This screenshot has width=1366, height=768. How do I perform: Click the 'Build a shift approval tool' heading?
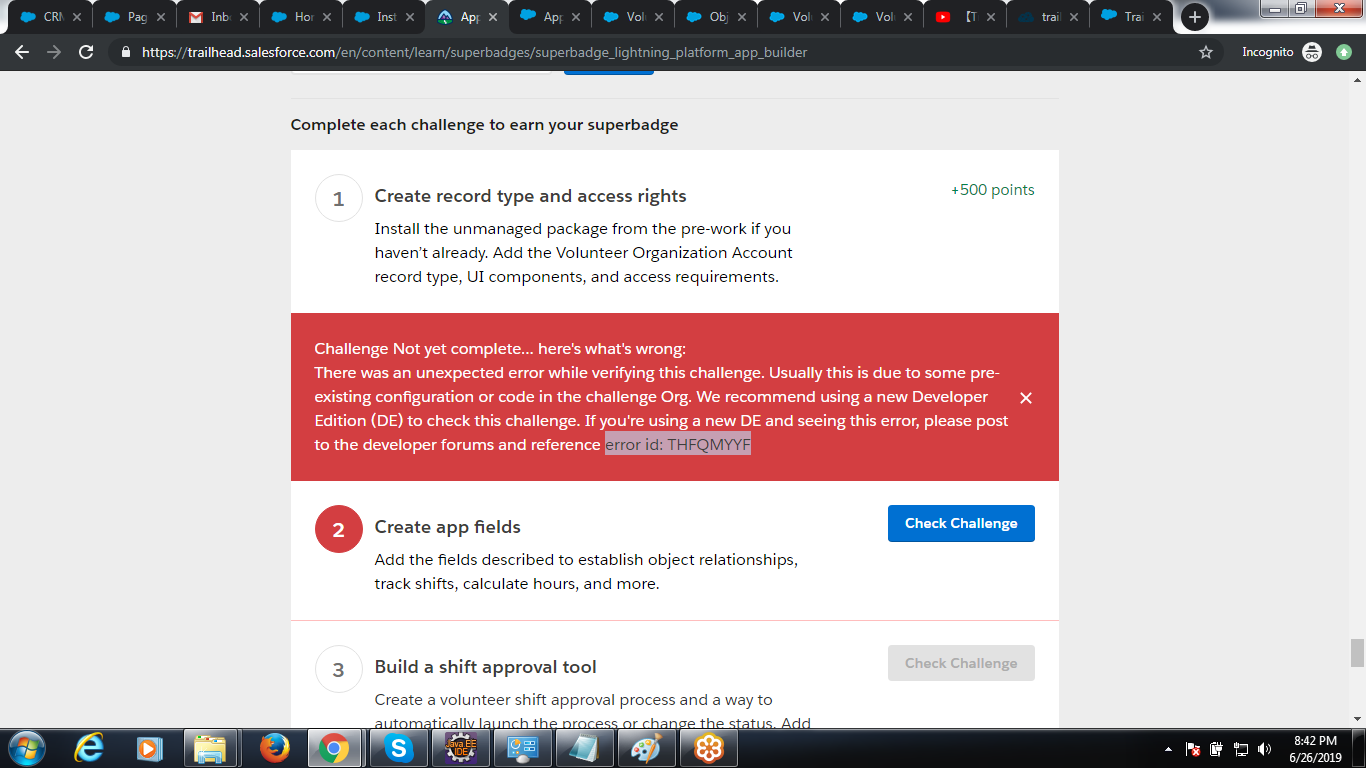486,667
